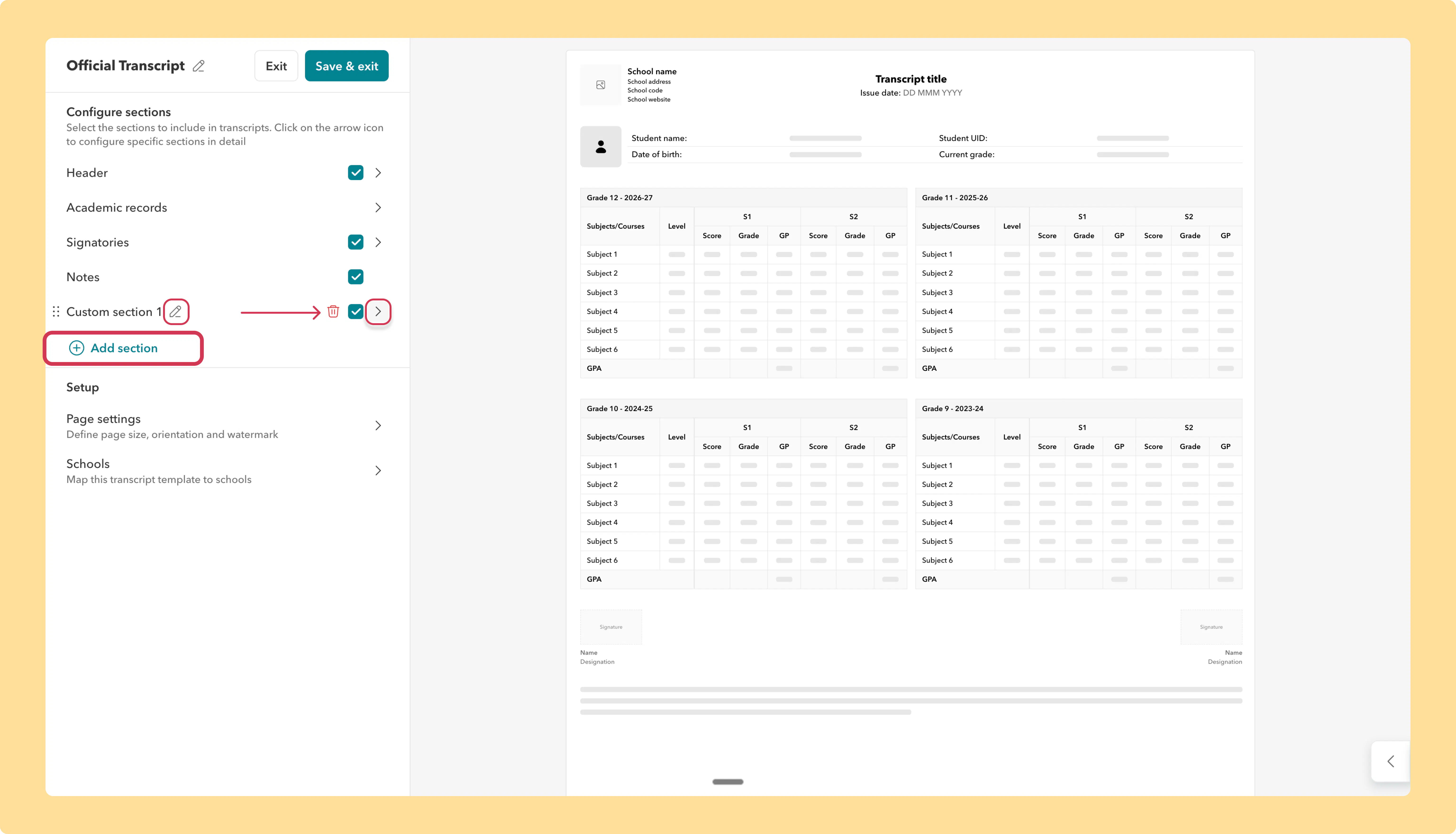Click the "Current grade:" label
Image resolution: width=1456 pixels, height=834 pixels.
click(967, 155)
